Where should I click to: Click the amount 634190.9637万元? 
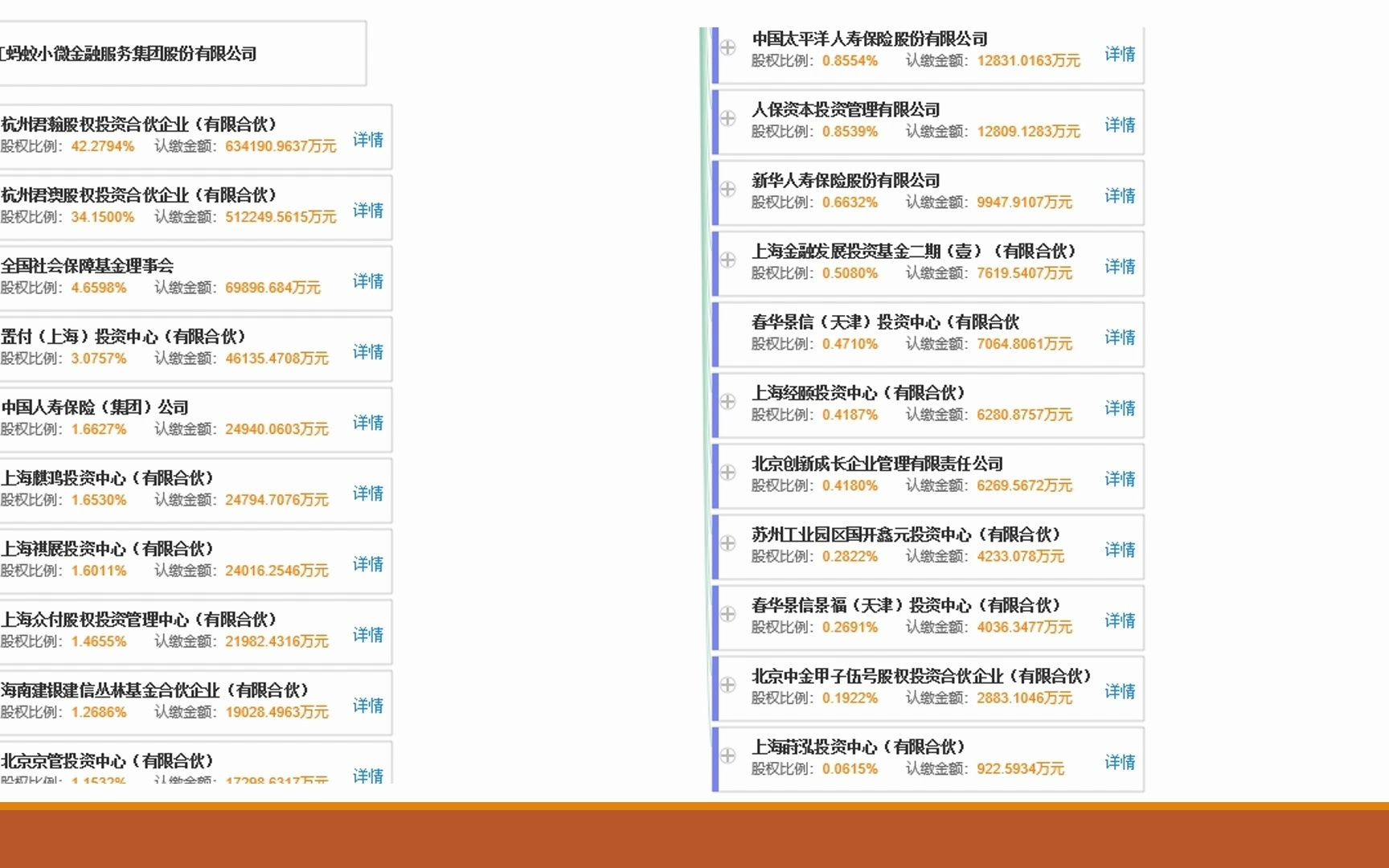281,146
